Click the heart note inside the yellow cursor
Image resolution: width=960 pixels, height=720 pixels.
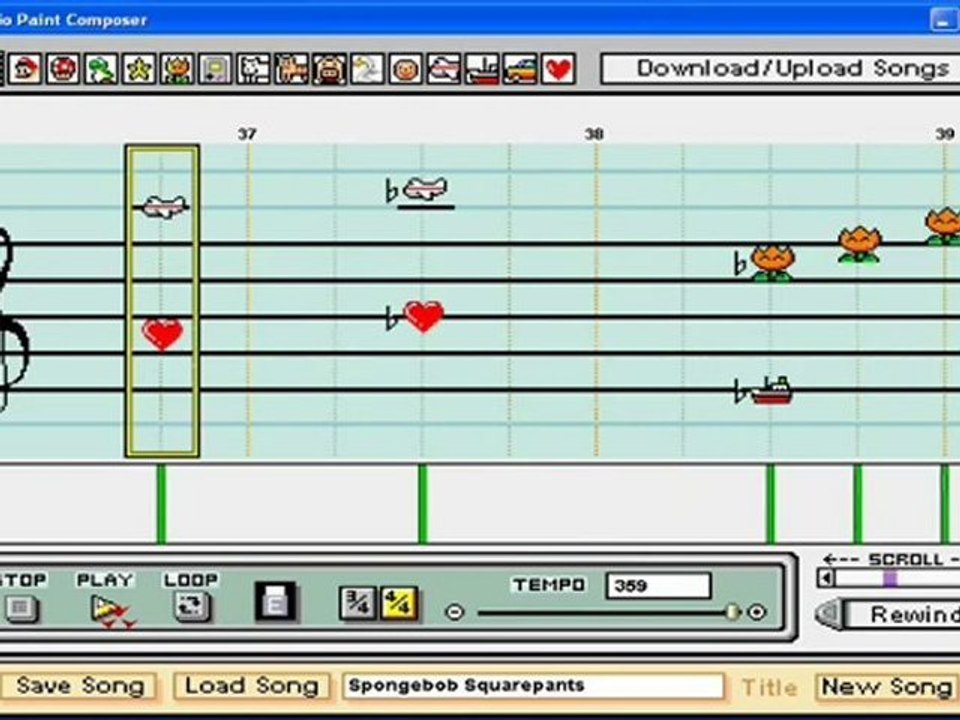point(162,334)
